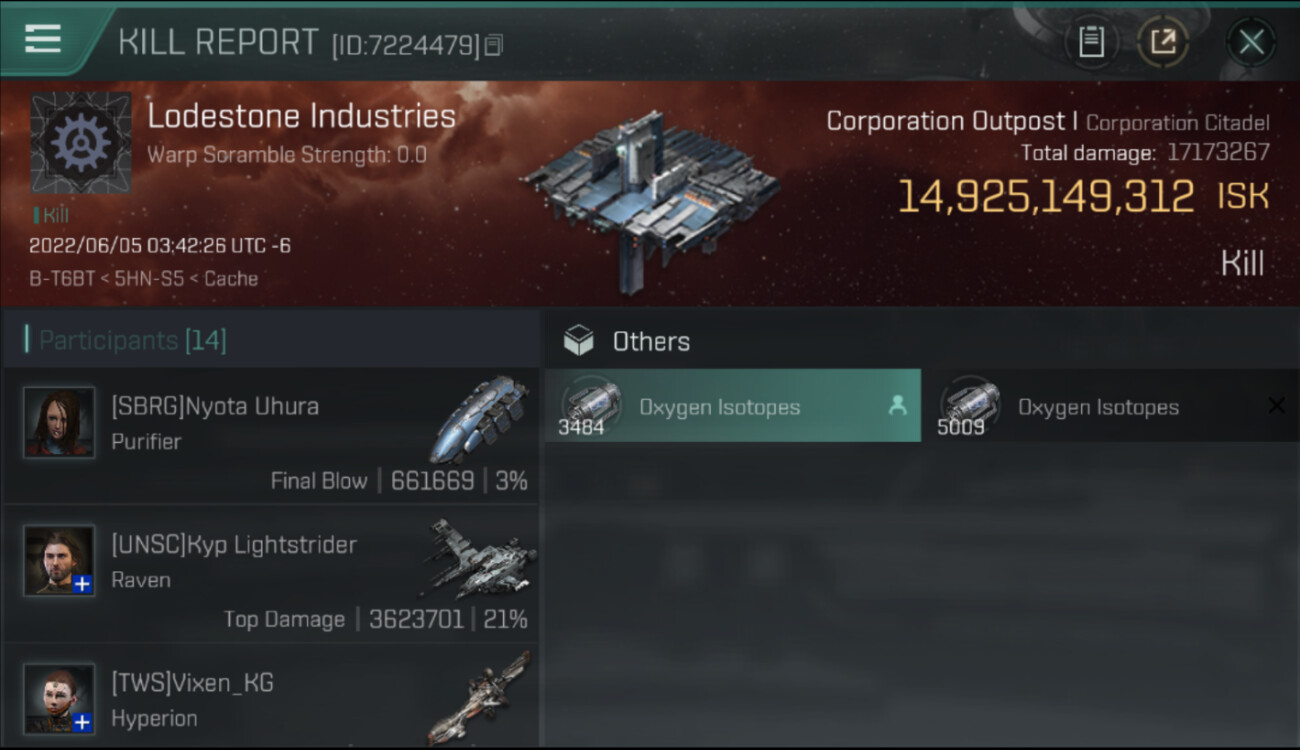Screen dimensions: 1300x750
Task: Open Kyp Lightstrider's portrait
Action: point(60,560)
